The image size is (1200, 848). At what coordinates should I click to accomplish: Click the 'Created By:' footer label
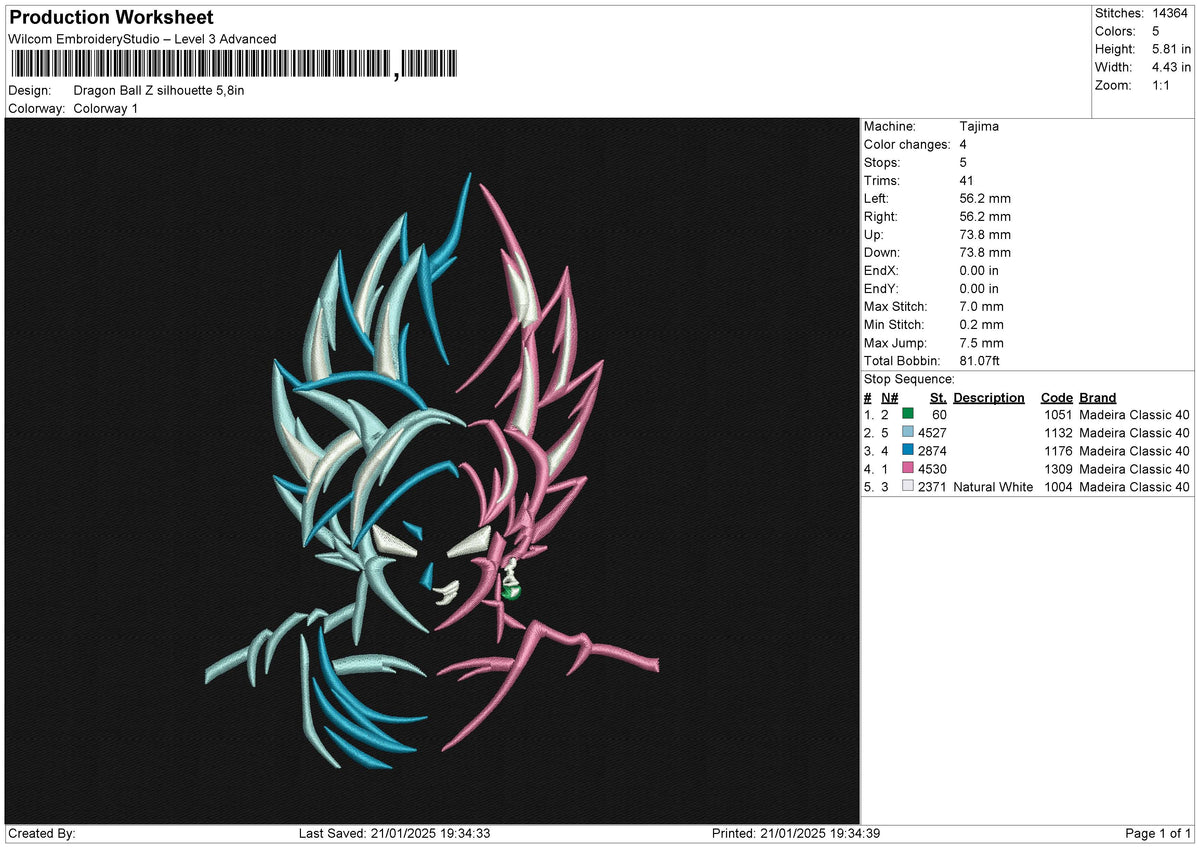[x=41, y=834]
